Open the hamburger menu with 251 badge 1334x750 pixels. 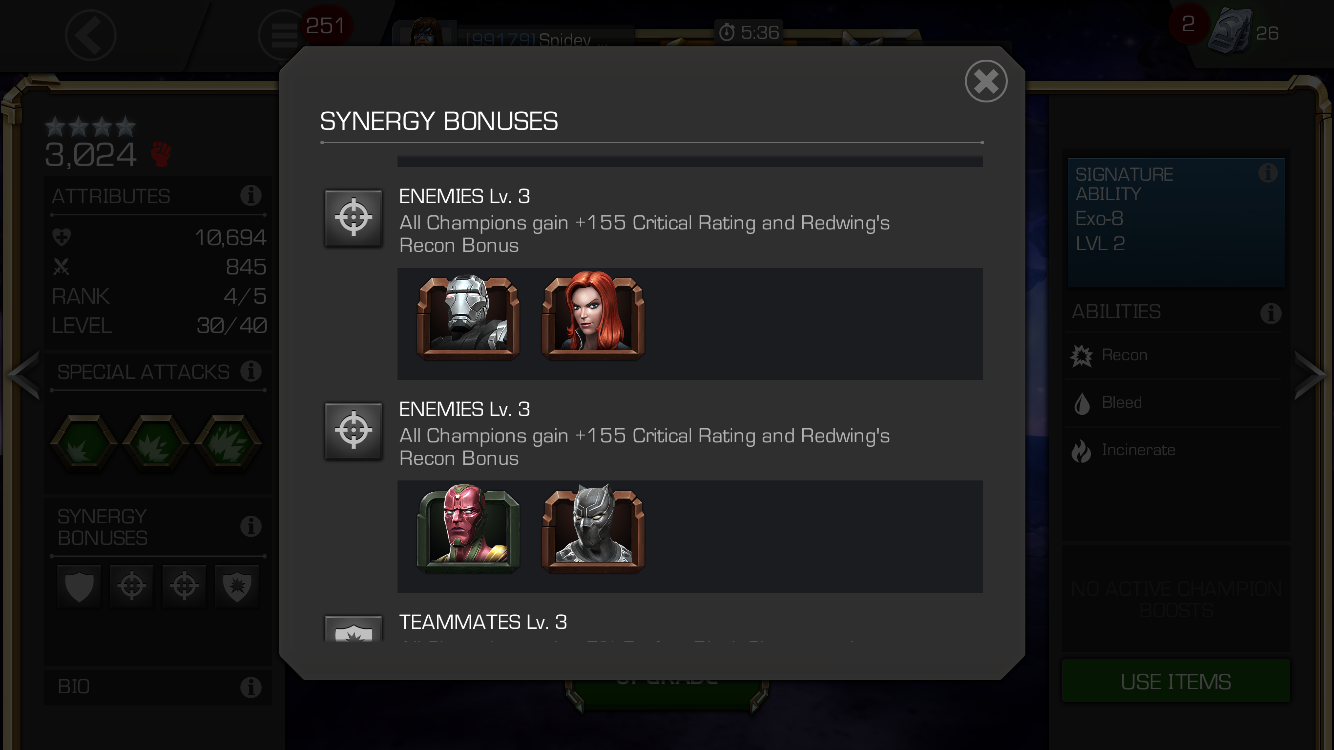(x=284, y=36)
